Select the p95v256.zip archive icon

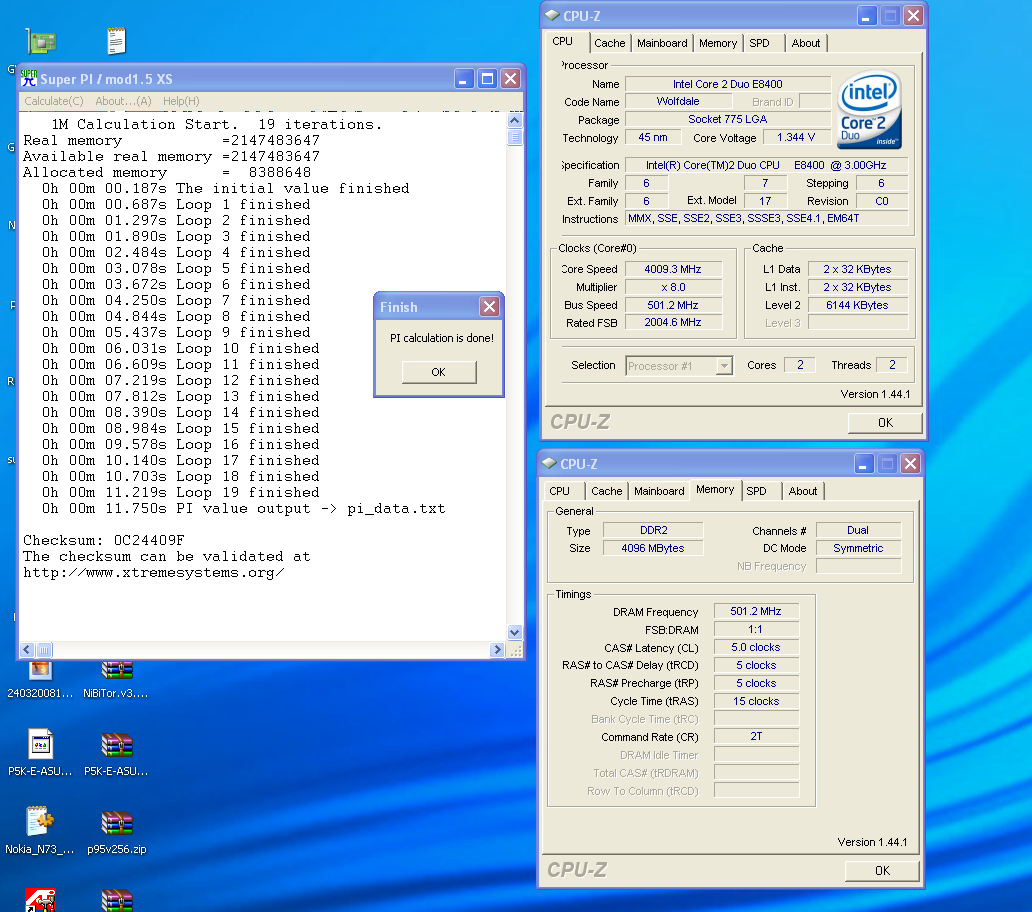click(x=116, y=830)
